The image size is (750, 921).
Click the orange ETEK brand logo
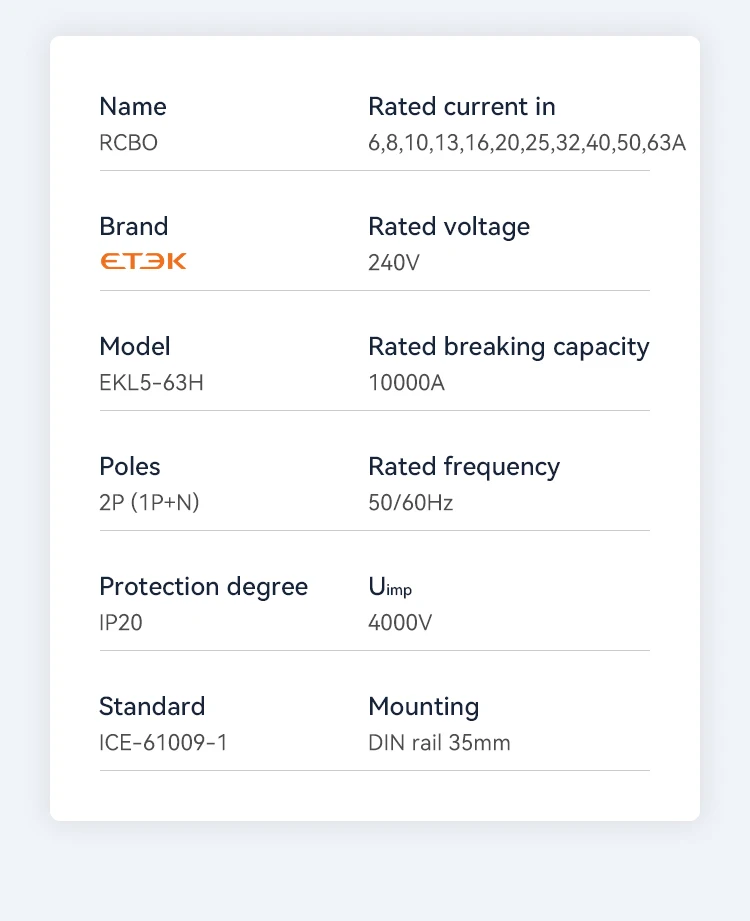pos(143,261)
